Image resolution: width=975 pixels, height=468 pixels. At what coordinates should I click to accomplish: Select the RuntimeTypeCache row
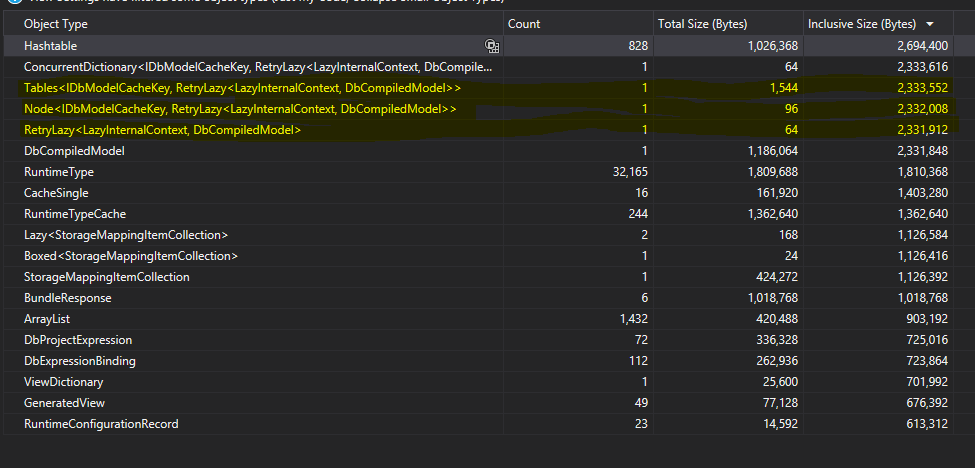479,214
